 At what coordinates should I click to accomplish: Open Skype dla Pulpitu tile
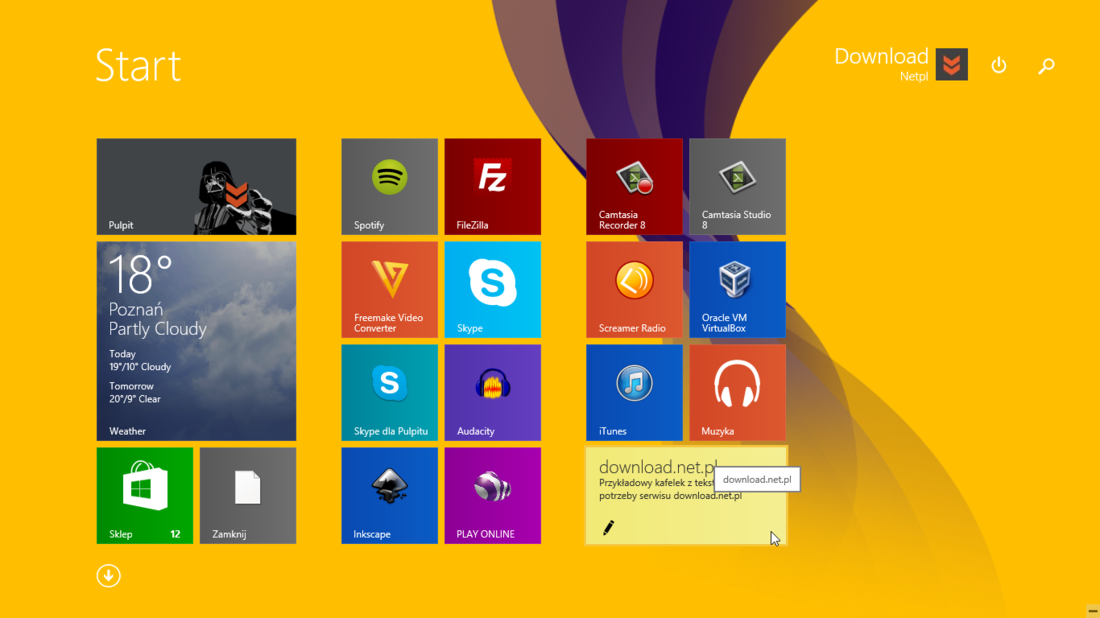point(389,393)
